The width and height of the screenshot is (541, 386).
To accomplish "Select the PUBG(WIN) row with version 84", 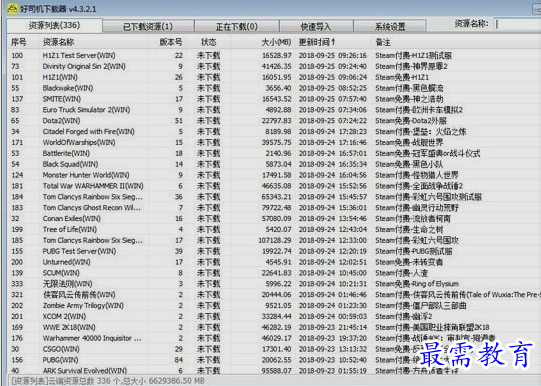I will [274, 359].
